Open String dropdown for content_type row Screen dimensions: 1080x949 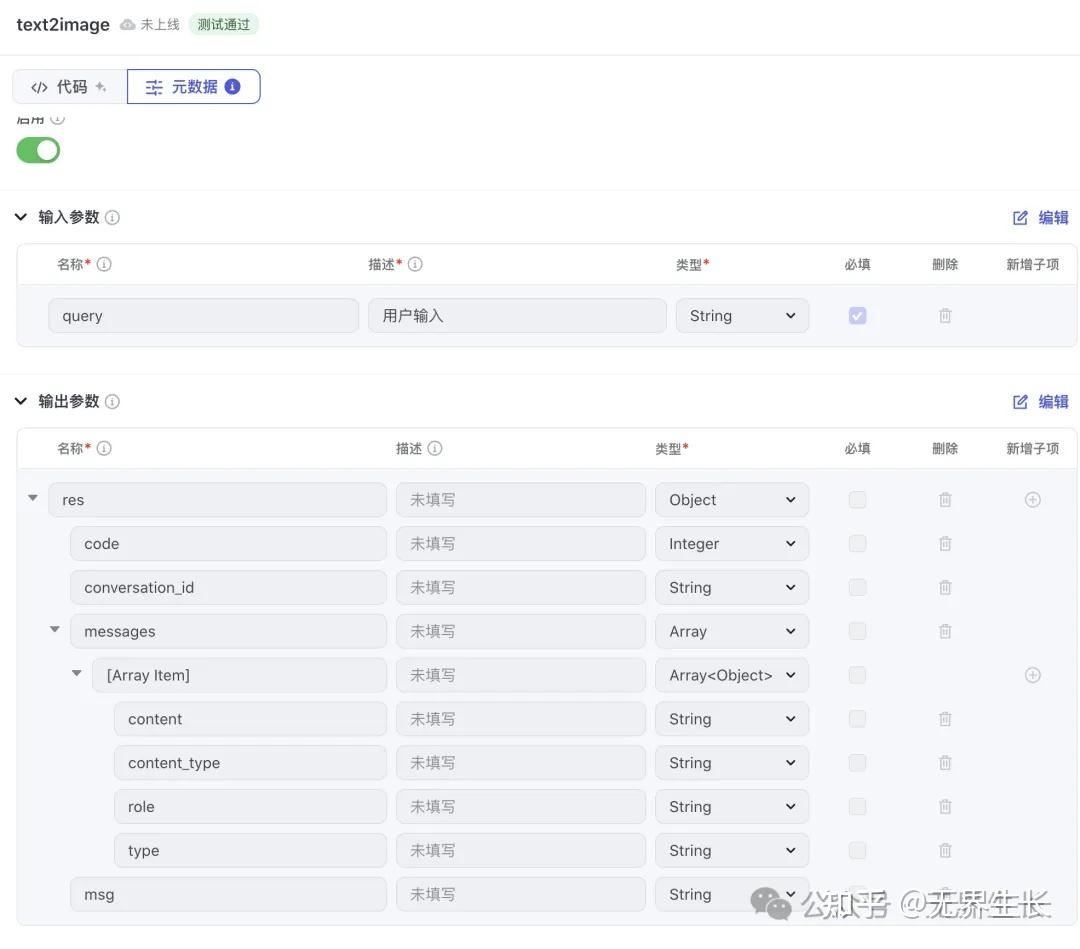pyautogui.click(x=731, y=762)
